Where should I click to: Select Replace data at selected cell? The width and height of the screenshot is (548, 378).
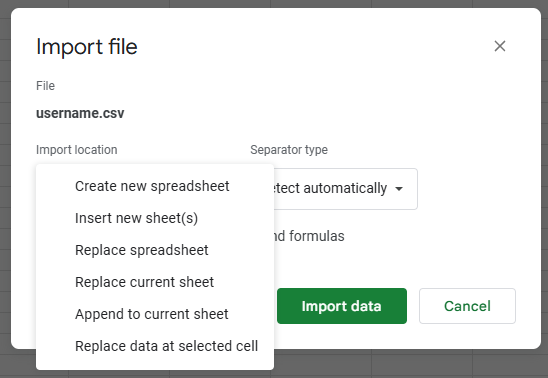(155, 346)
